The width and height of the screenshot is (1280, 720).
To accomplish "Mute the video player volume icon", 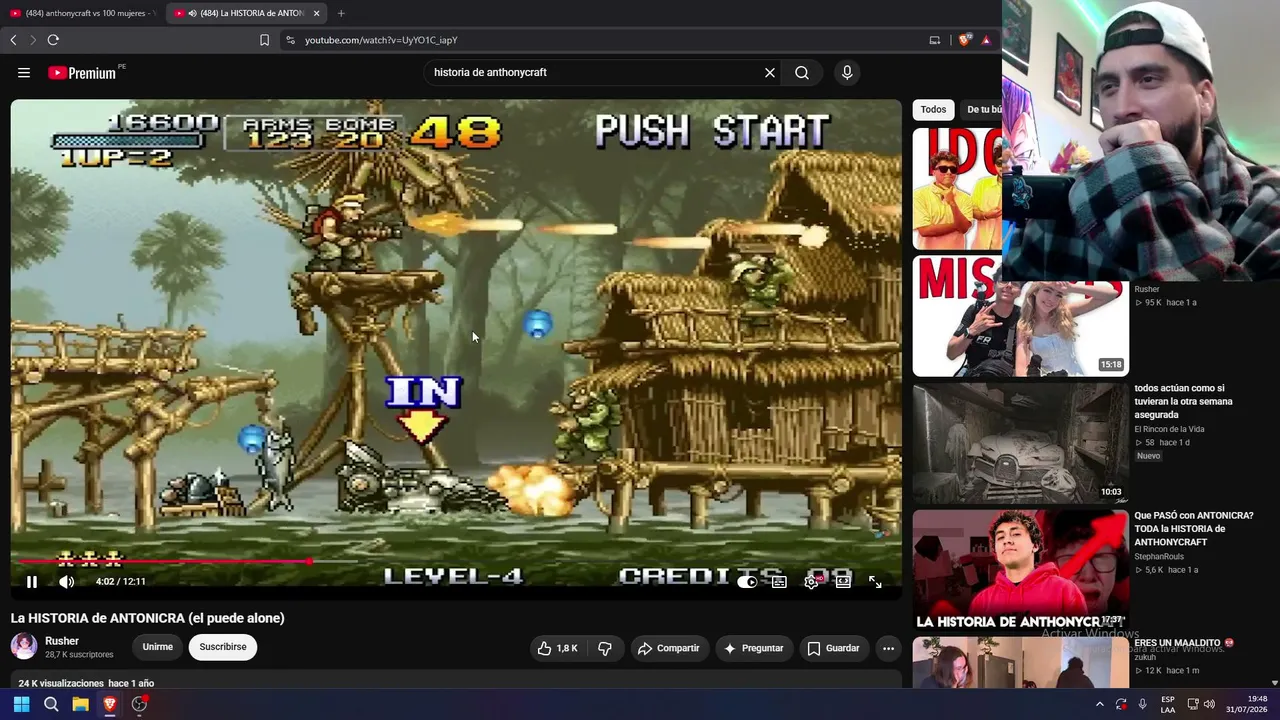I will pos(66,581).
